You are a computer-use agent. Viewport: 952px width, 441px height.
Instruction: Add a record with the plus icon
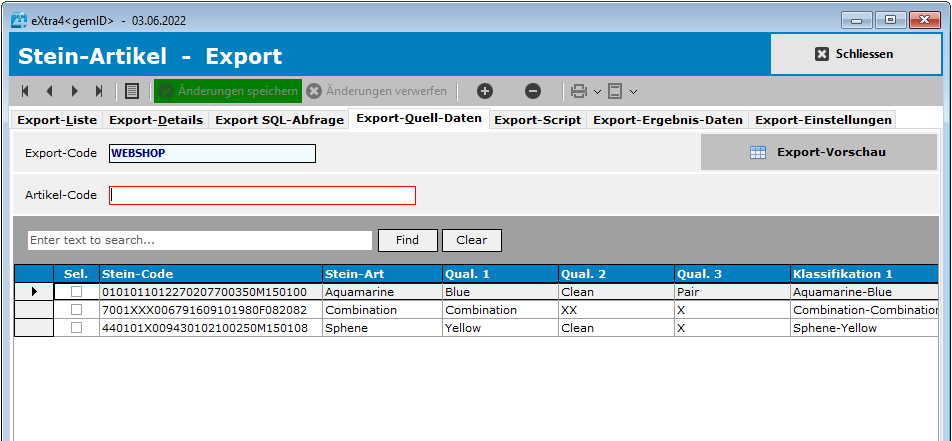[484, 91]
